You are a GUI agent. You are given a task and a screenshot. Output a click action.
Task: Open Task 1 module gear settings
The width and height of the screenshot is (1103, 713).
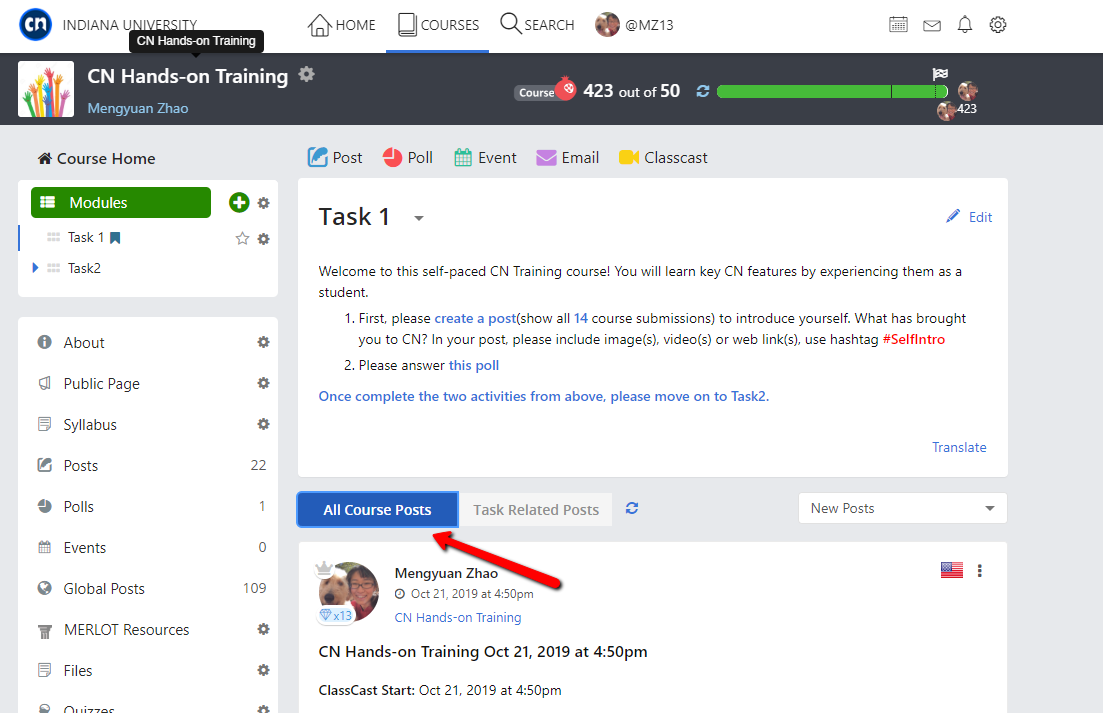tap(264, 239)
